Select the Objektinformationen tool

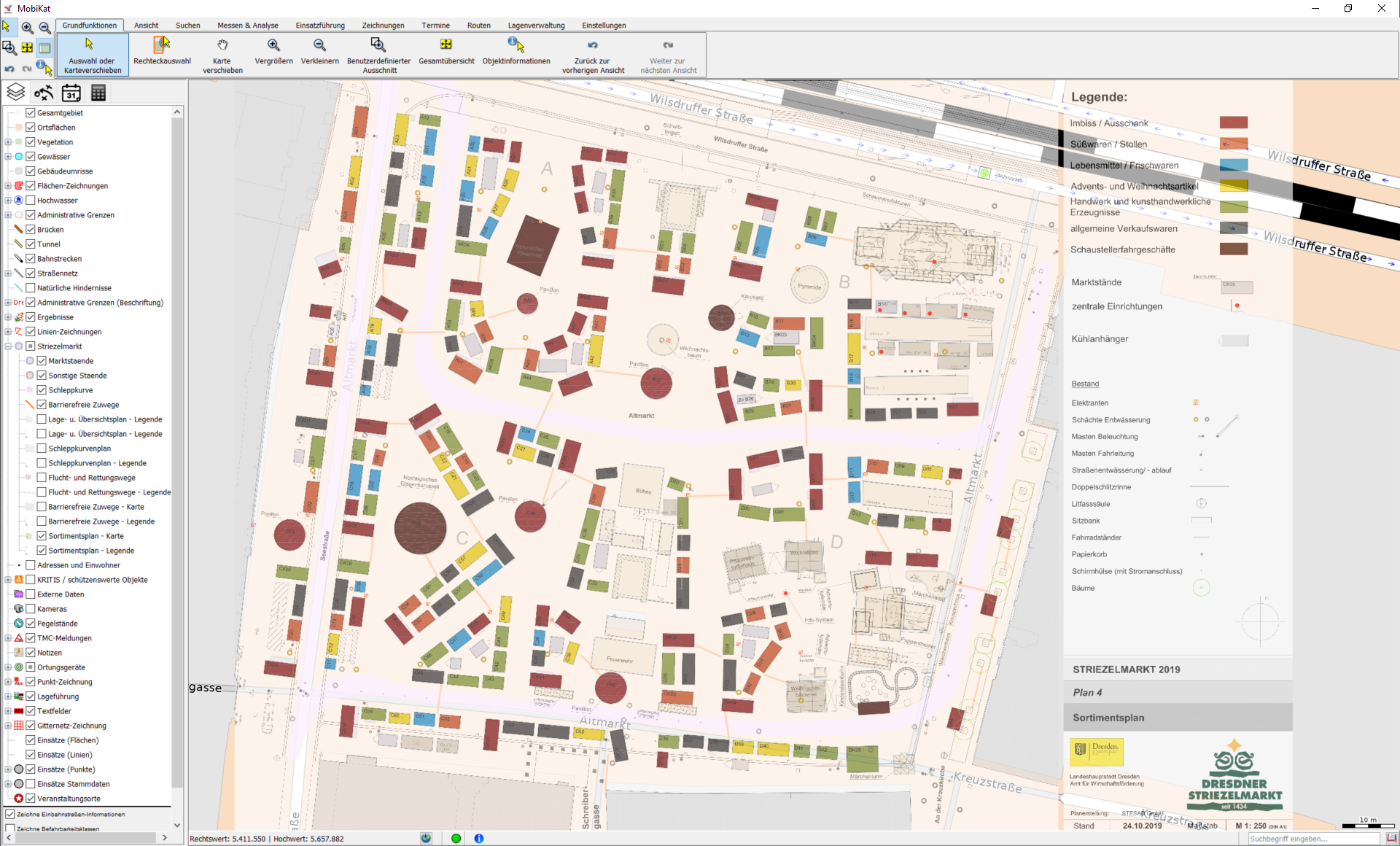click(x=516, y=53)
